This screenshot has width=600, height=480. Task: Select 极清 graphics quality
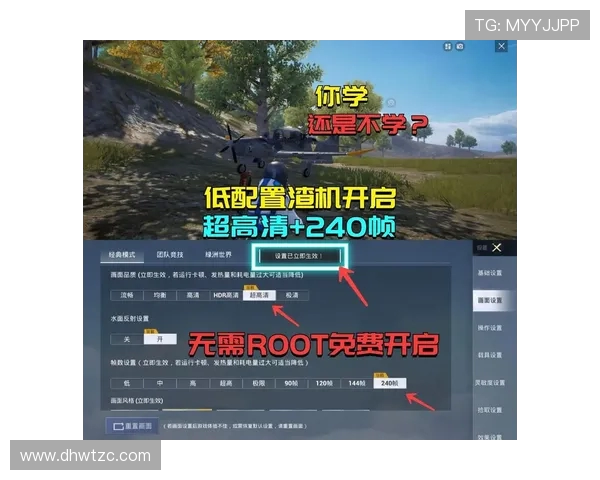click(x=292, y=295)
